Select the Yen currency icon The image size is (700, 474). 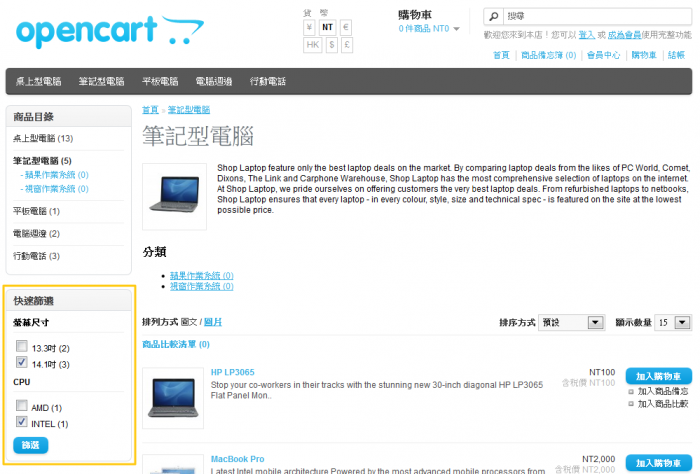click(x=309, y=27)
